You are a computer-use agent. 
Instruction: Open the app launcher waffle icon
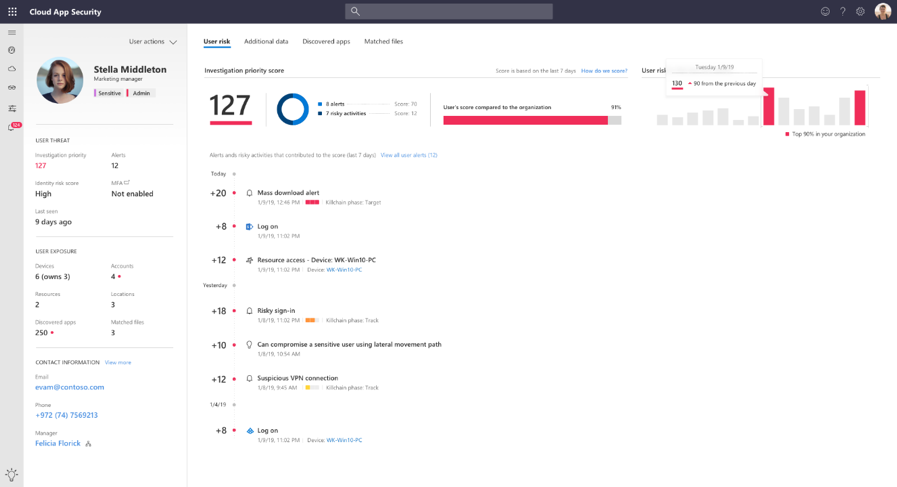pyautogui.click(x=13, y=11)
